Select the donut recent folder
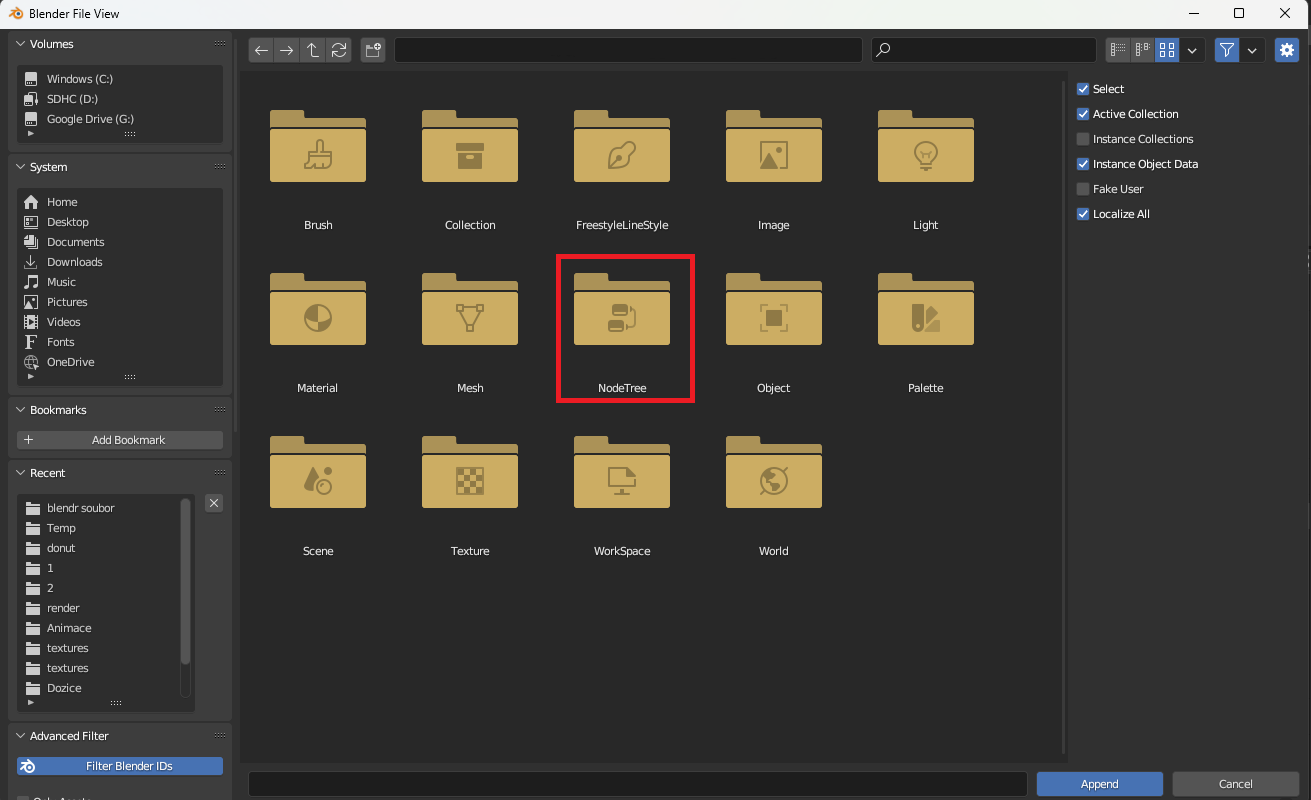The height and width of the screenshot is (800, 1311). [61, 548]
